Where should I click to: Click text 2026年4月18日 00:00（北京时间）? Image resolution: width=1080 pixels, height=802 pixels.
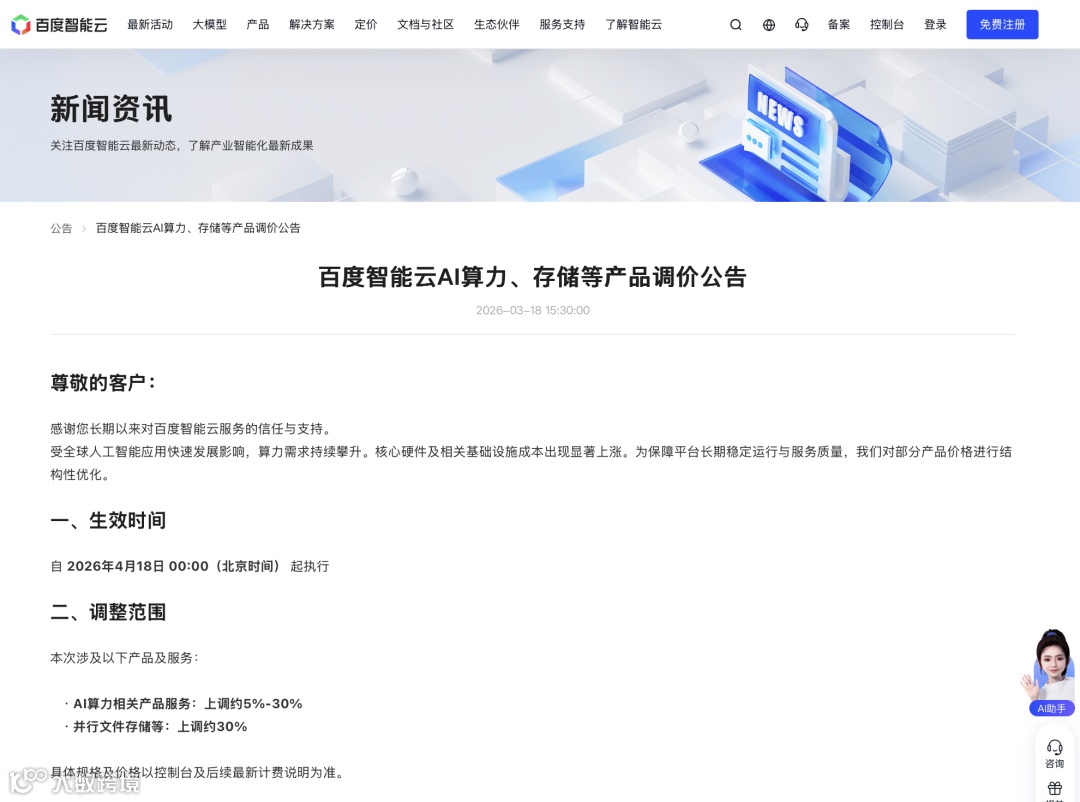(x=174, y=566)
